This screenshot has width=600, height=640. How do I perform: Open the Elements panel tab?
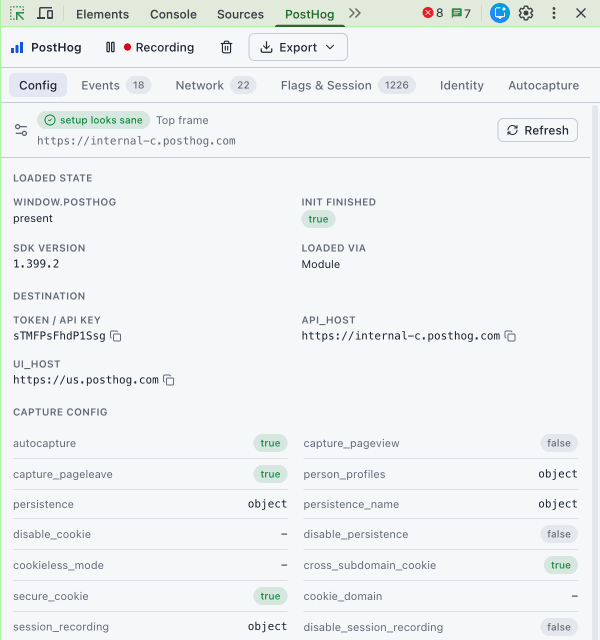[102, 14]
